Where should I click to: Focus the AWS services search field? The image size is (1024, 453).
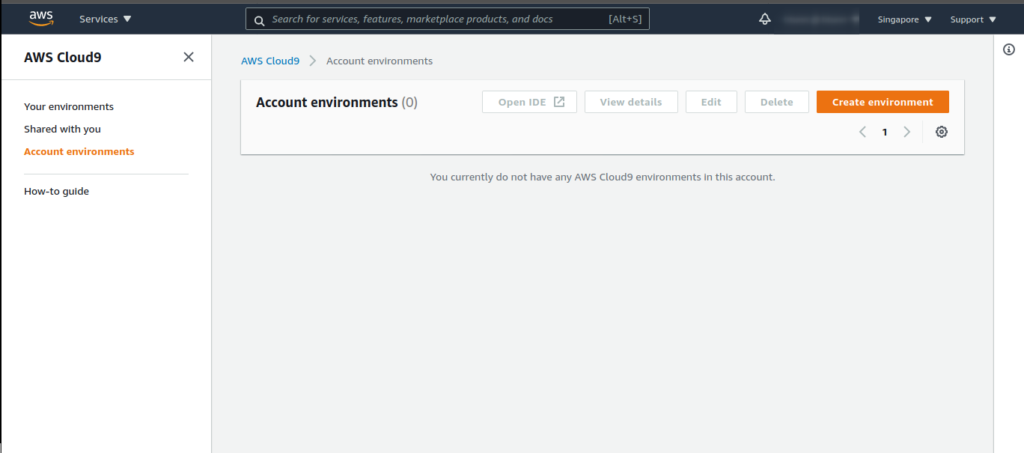447,19
